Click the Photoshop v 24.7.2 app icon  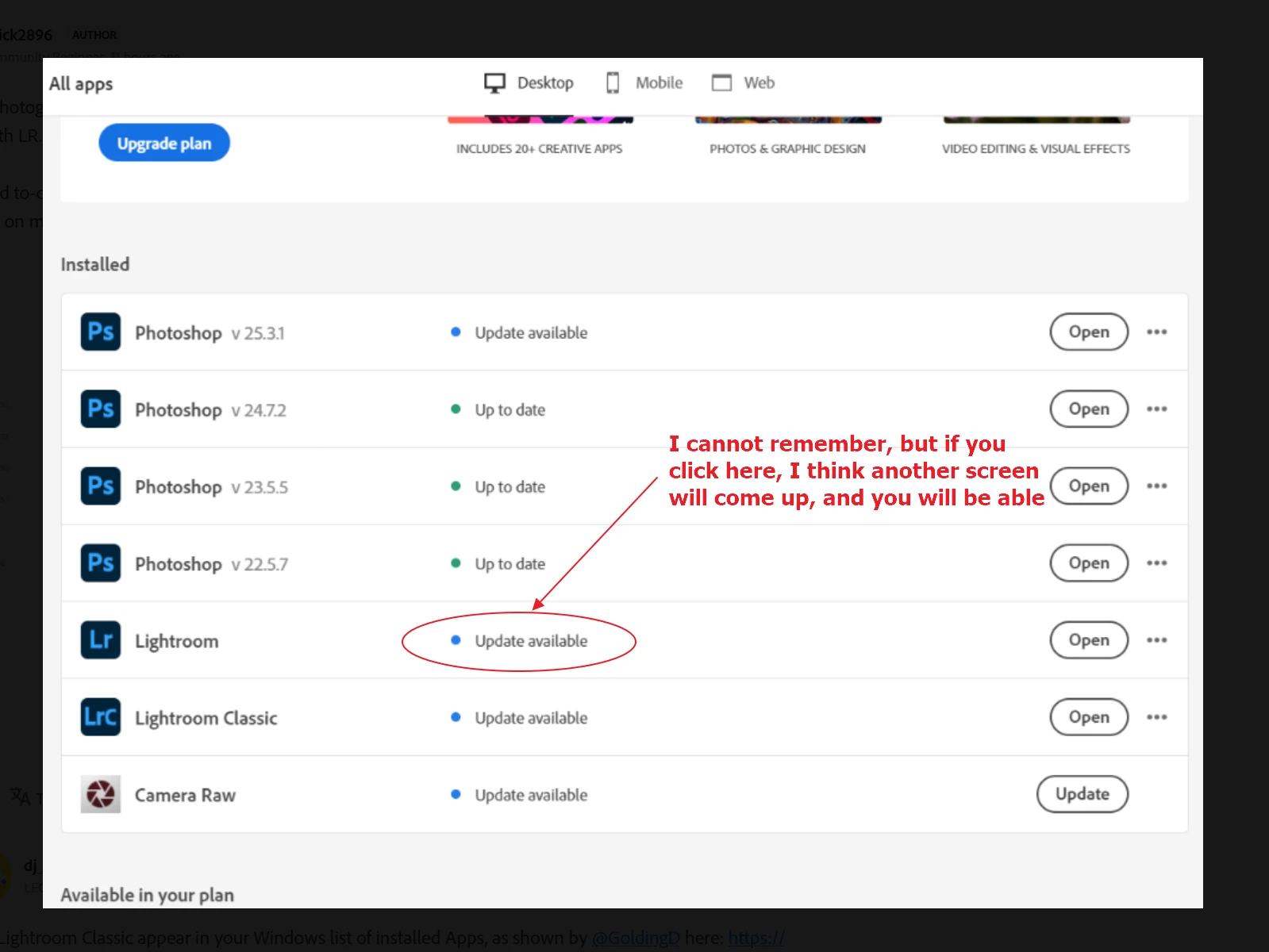pos(101,409)
